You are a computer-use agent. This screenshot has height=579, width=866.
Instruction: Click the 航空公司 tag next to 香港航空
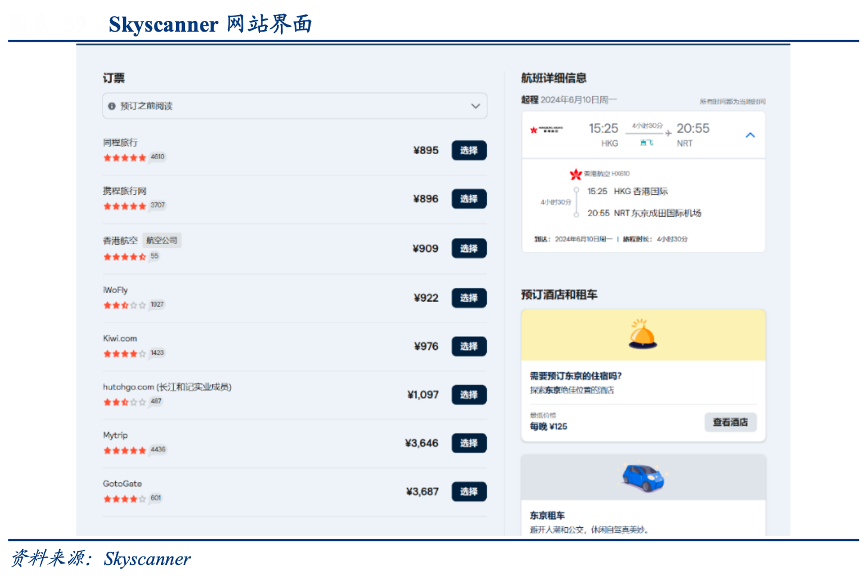(x=162, y=241)
